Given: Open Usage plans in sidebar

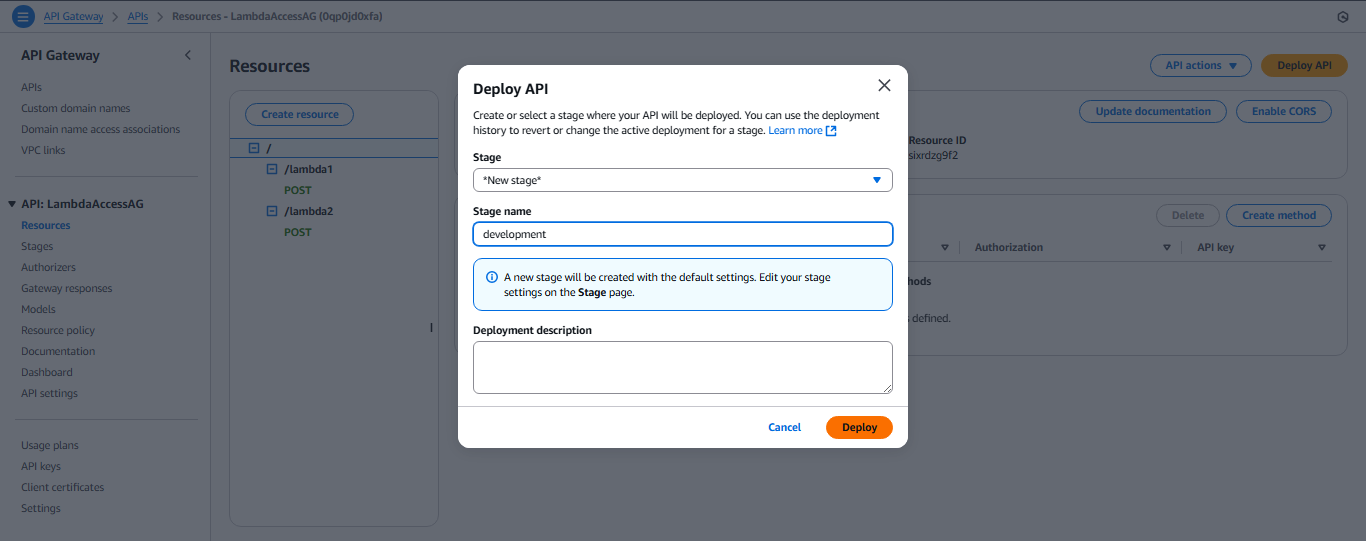Looking at the screenshot, I should (50, 445).
